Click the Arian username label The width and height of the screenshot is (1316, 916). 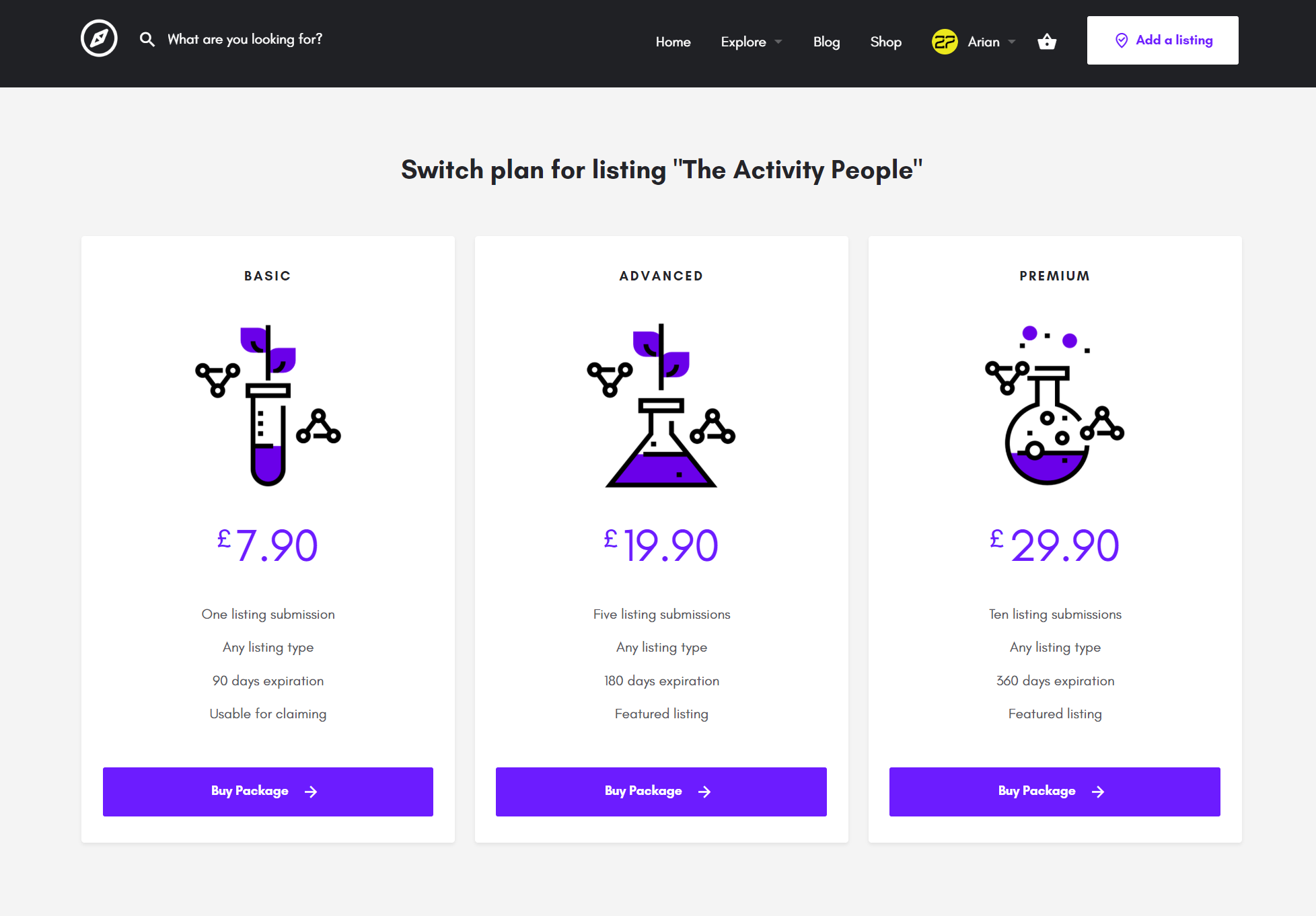coord(984,42)
